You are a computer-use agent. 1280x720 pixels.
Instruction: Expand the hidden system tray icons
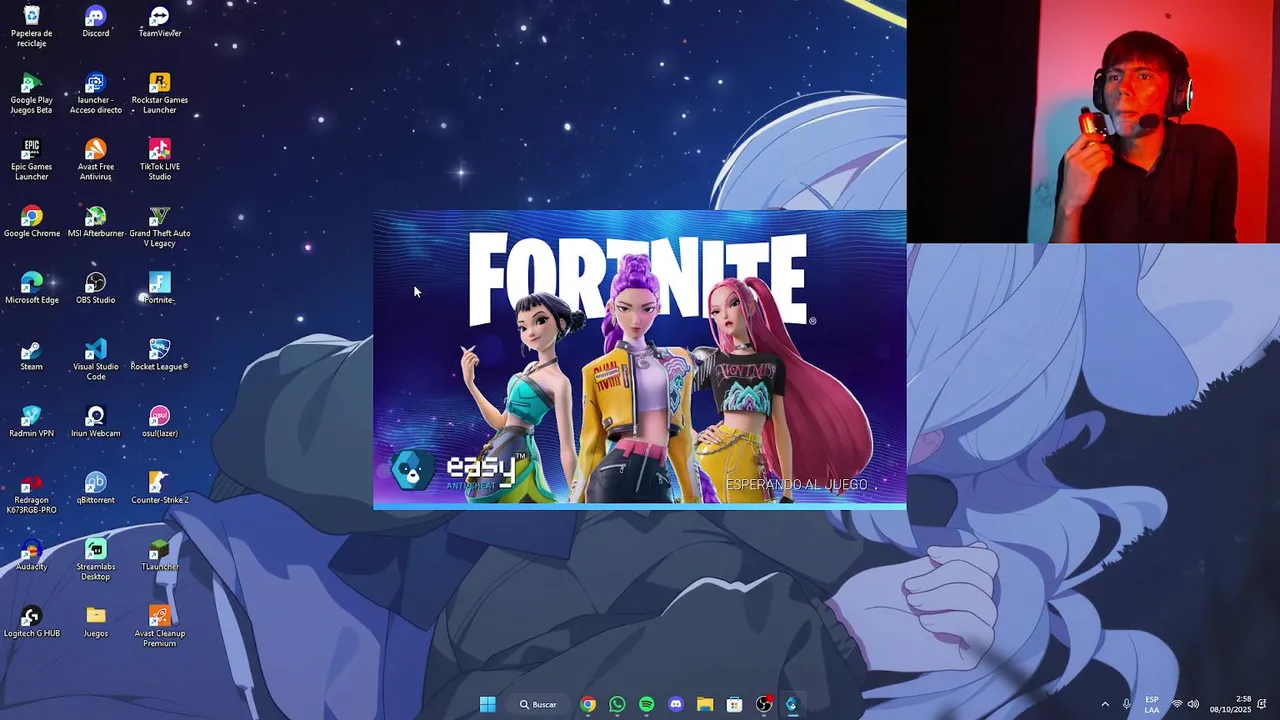(1105, 704)
